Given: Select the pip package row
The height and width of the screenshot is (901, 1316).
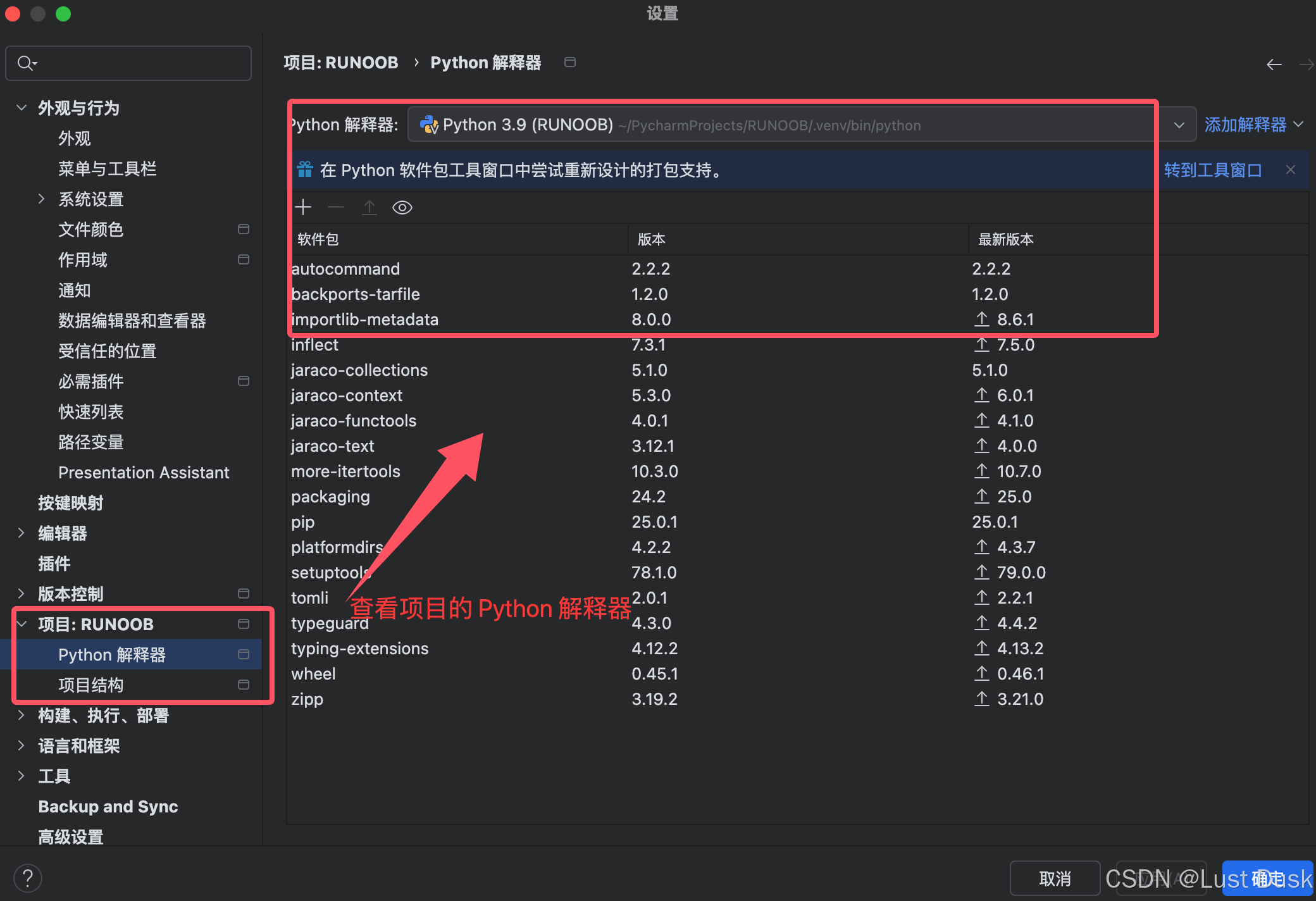Looking at the screenshot, I should click(797, 521).
